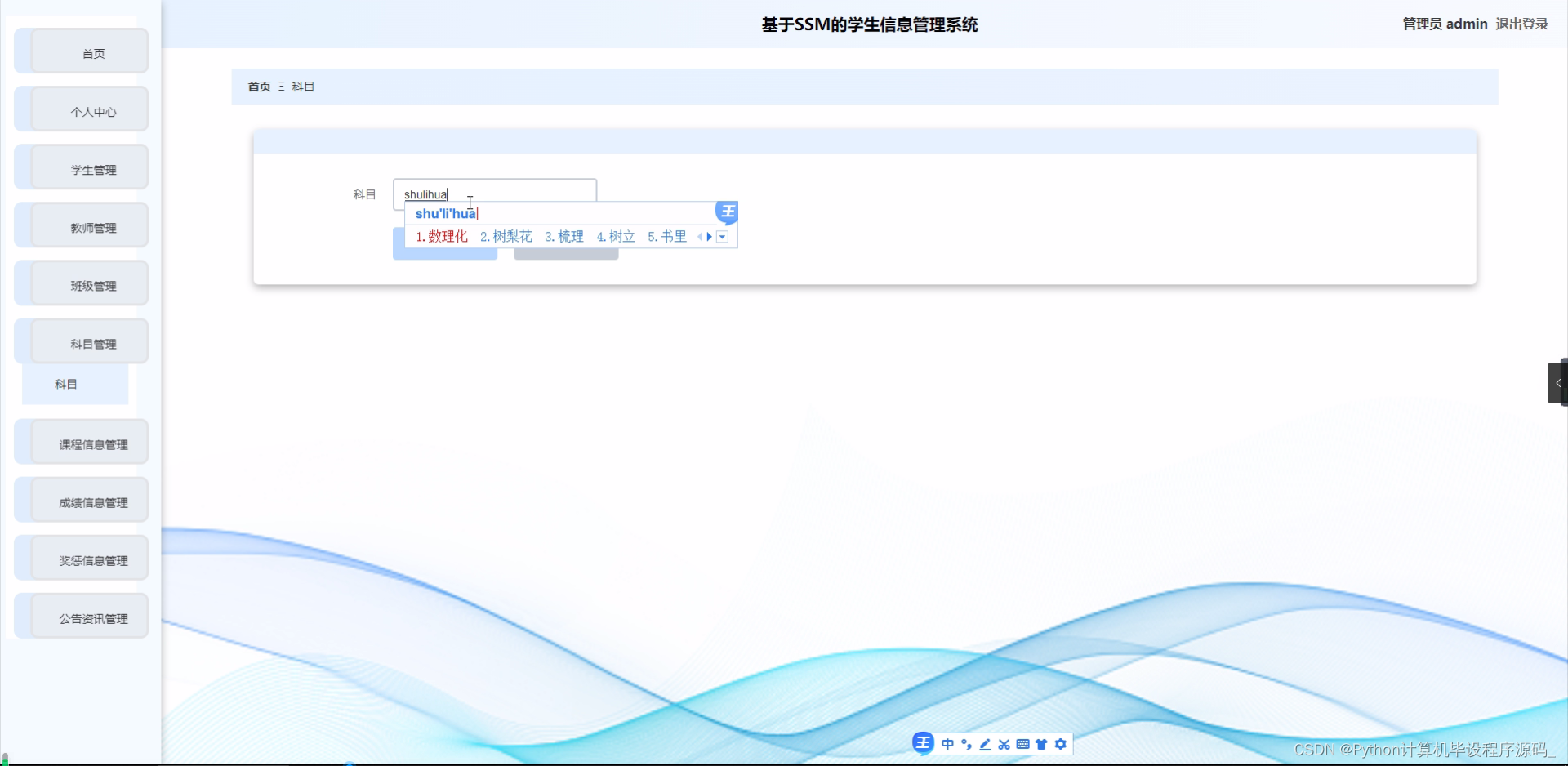Click the 首页 breadcrumb link
1568x766 pixels.
[x=259, y=86]
